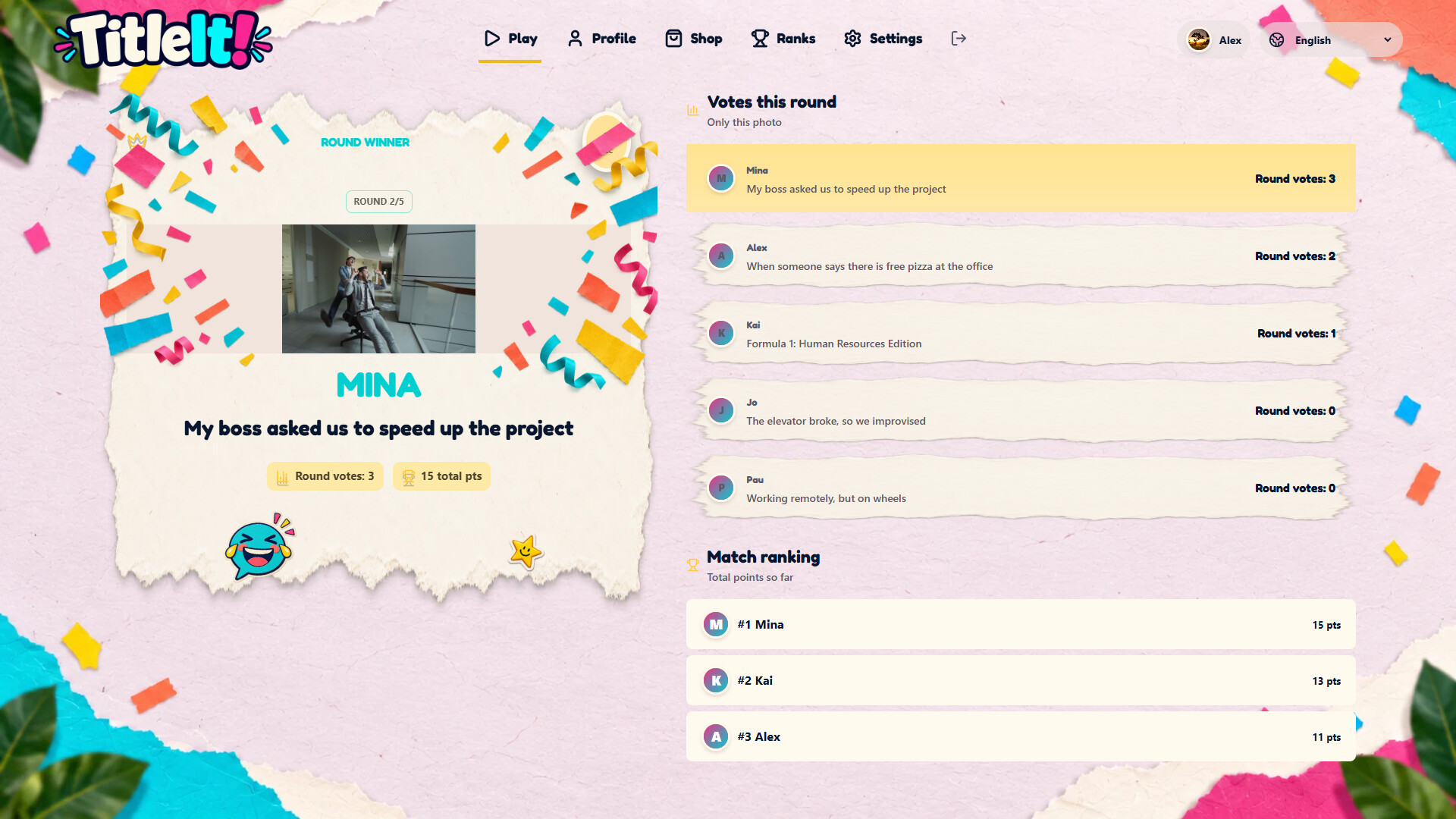This screenshot has height=819, width=1456.
Task: Click Mina's M avatar in match ranking
Action: [x=716, y=625]
